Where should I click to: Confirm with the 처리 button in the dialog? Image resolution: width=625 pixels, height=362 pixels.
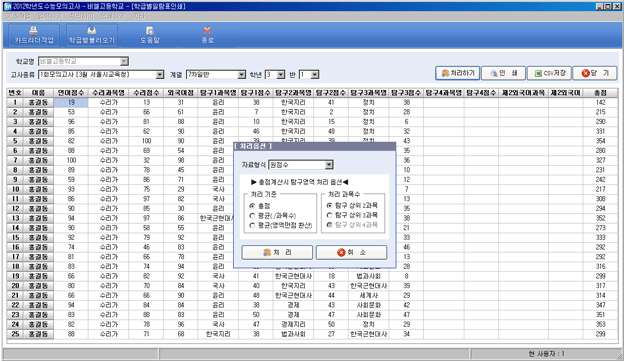click(277, 252)
